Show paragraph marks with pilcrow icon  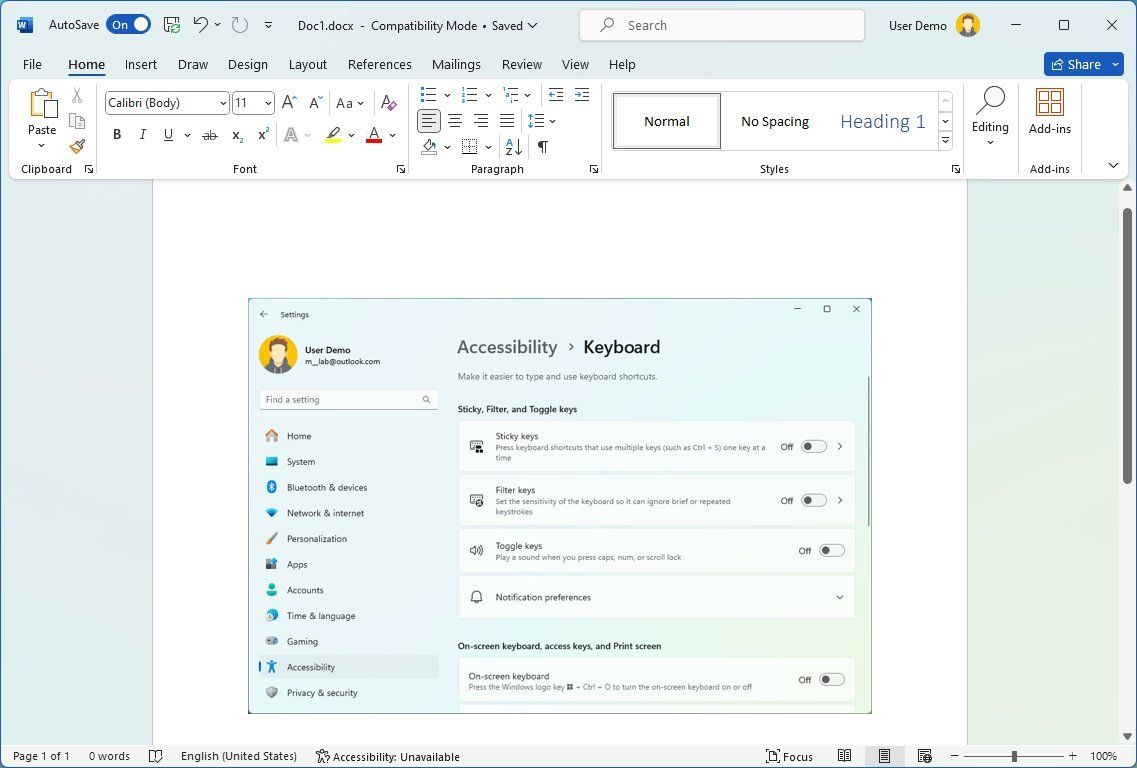coord(542,147)
